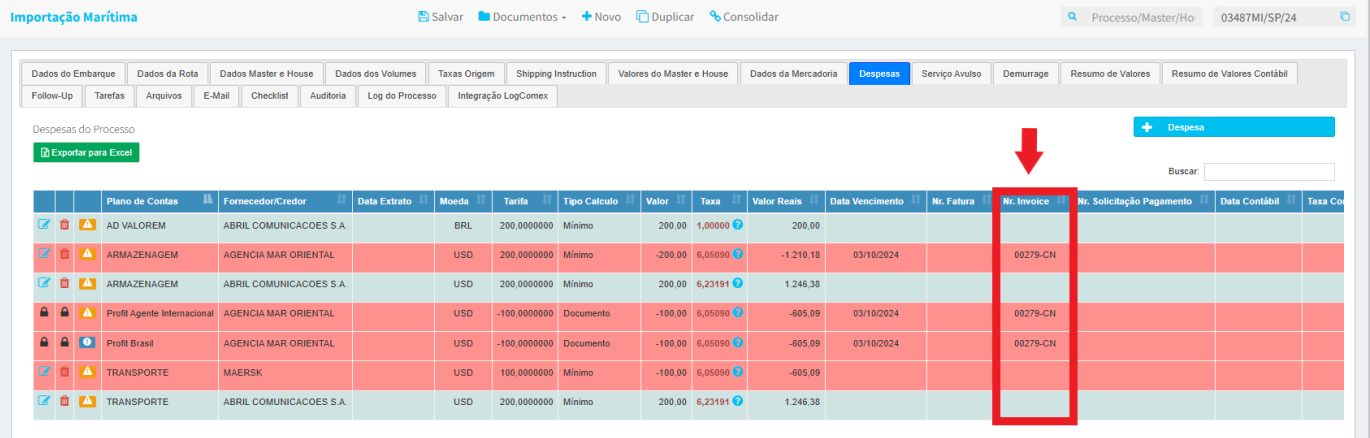Sort by Nr. Solicitação Pagamento column
Image resolution: width=1370 pixels, height=438 pixels.
pos(1143,201)
